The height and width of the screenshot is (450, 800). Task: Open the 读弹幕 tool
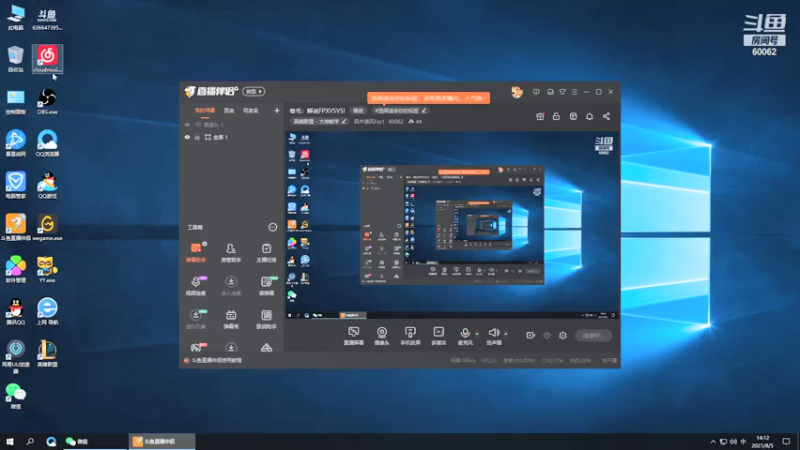266,286
